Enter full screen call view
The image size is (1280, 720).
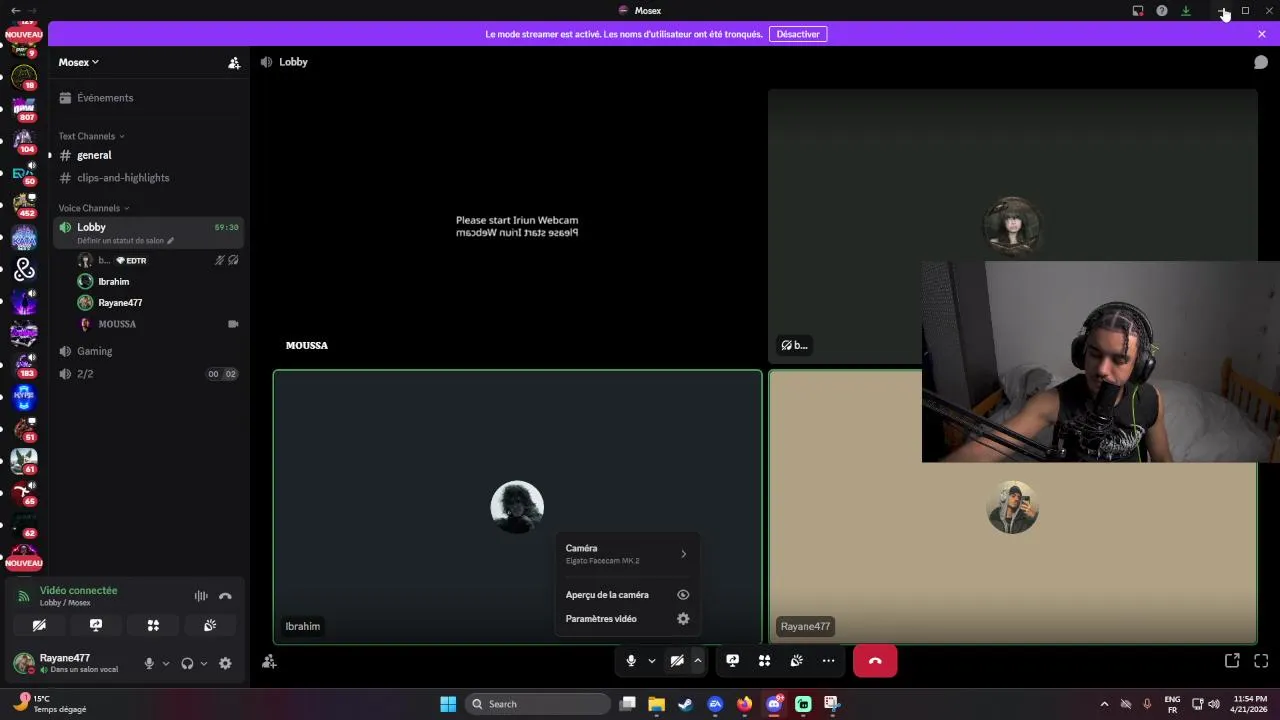(1261, 661)
